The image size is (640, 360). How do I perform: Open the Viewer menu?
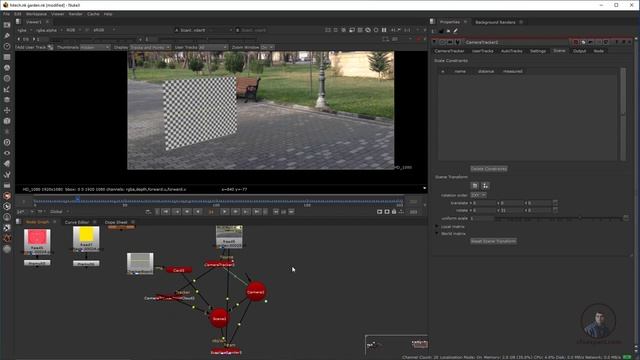57,14
